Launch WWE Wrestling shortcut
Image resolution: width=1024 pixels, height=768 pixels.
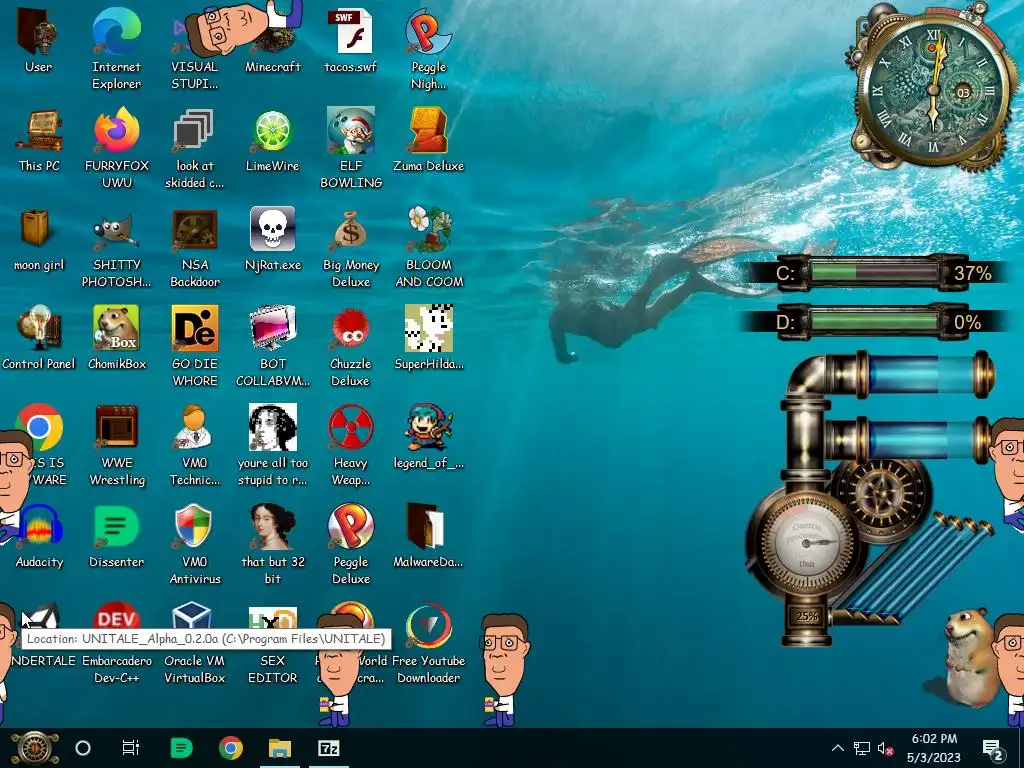[116, 427]
